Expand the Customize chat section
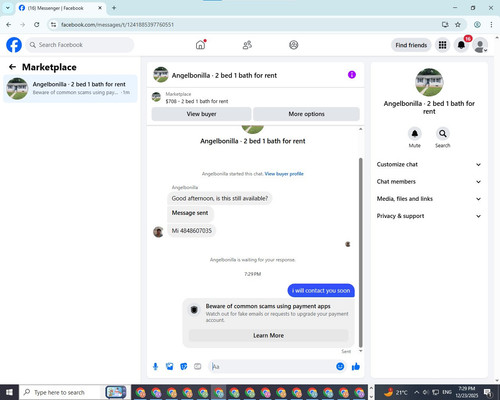500x400 pixels. tap(429, 164)
